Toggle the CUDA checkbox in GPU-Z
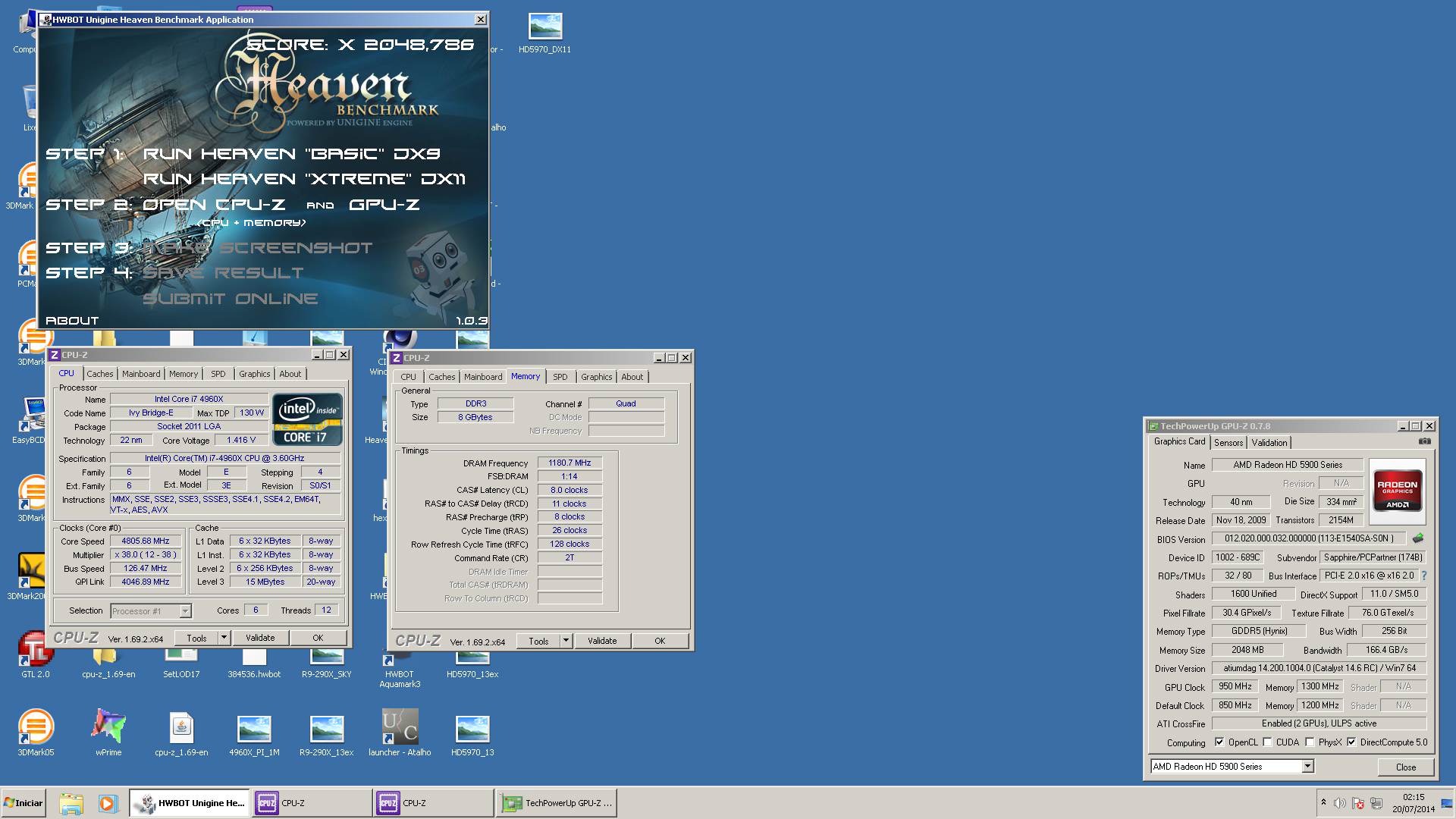The width and height of the screenshot is (1456, 819). tap(1267, 742)
